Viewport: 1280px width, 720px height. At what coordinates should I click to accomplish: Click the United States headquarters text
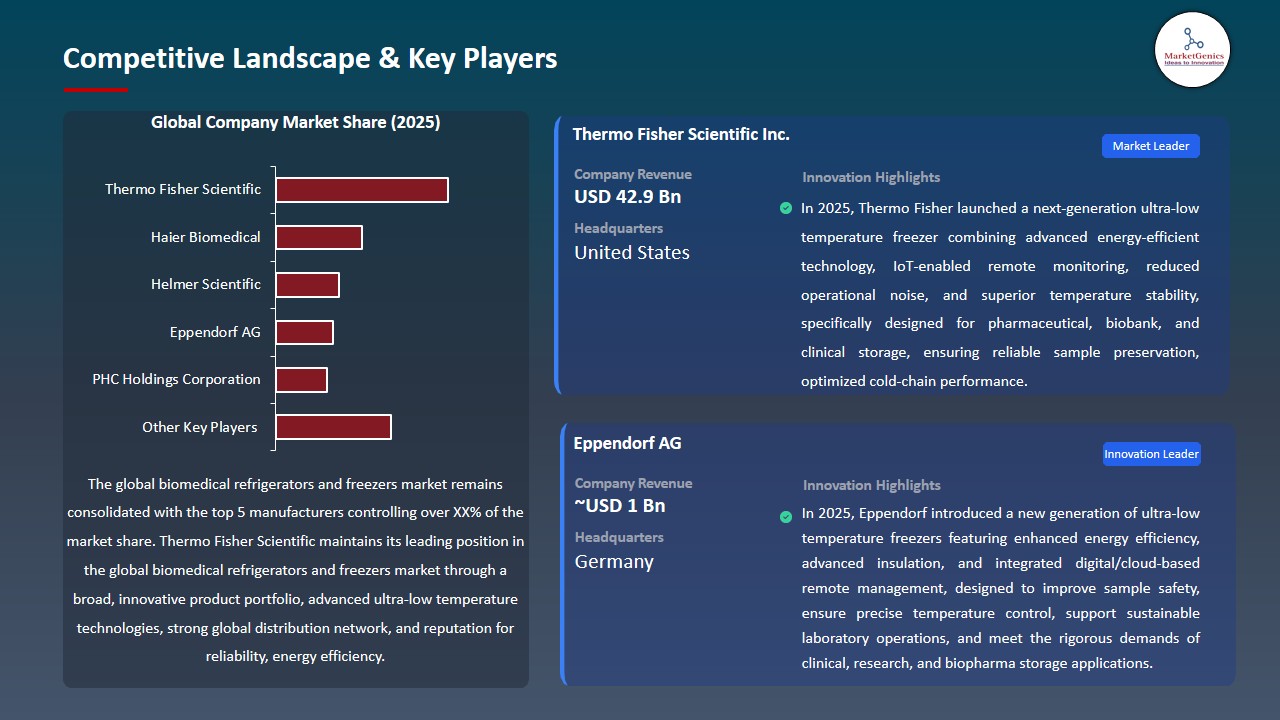click(x=632, y=253)
